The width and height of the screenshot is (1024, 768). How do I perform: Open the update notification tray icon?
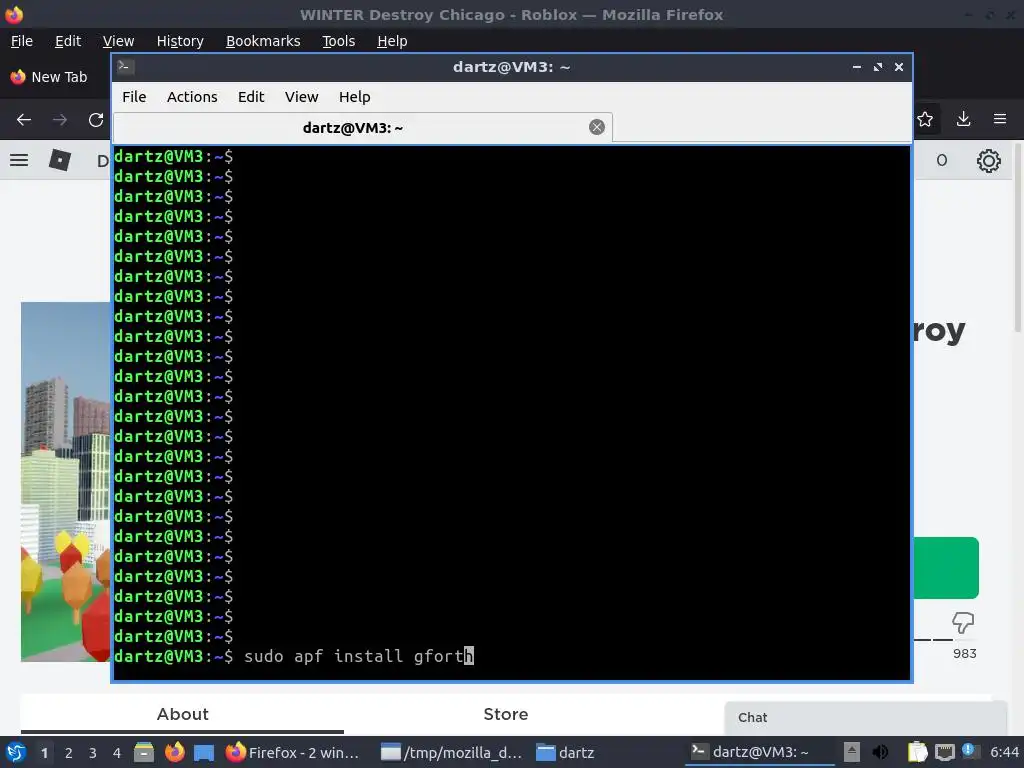tap(969, 752)
